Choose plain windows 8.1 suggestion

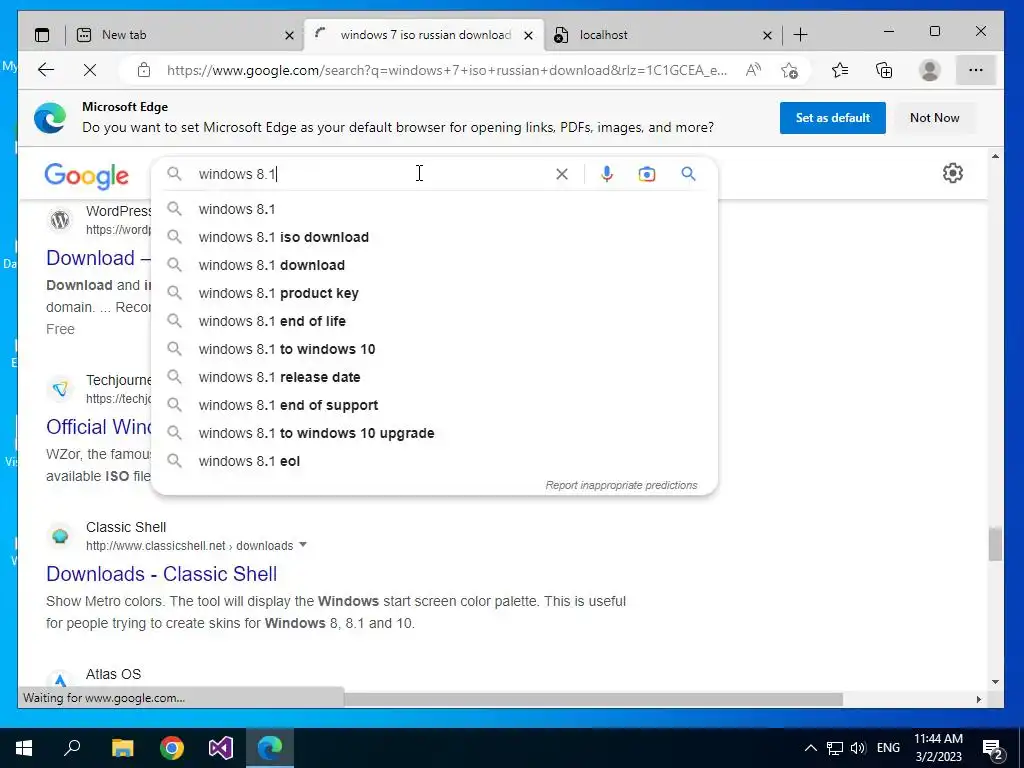[434, 209]
